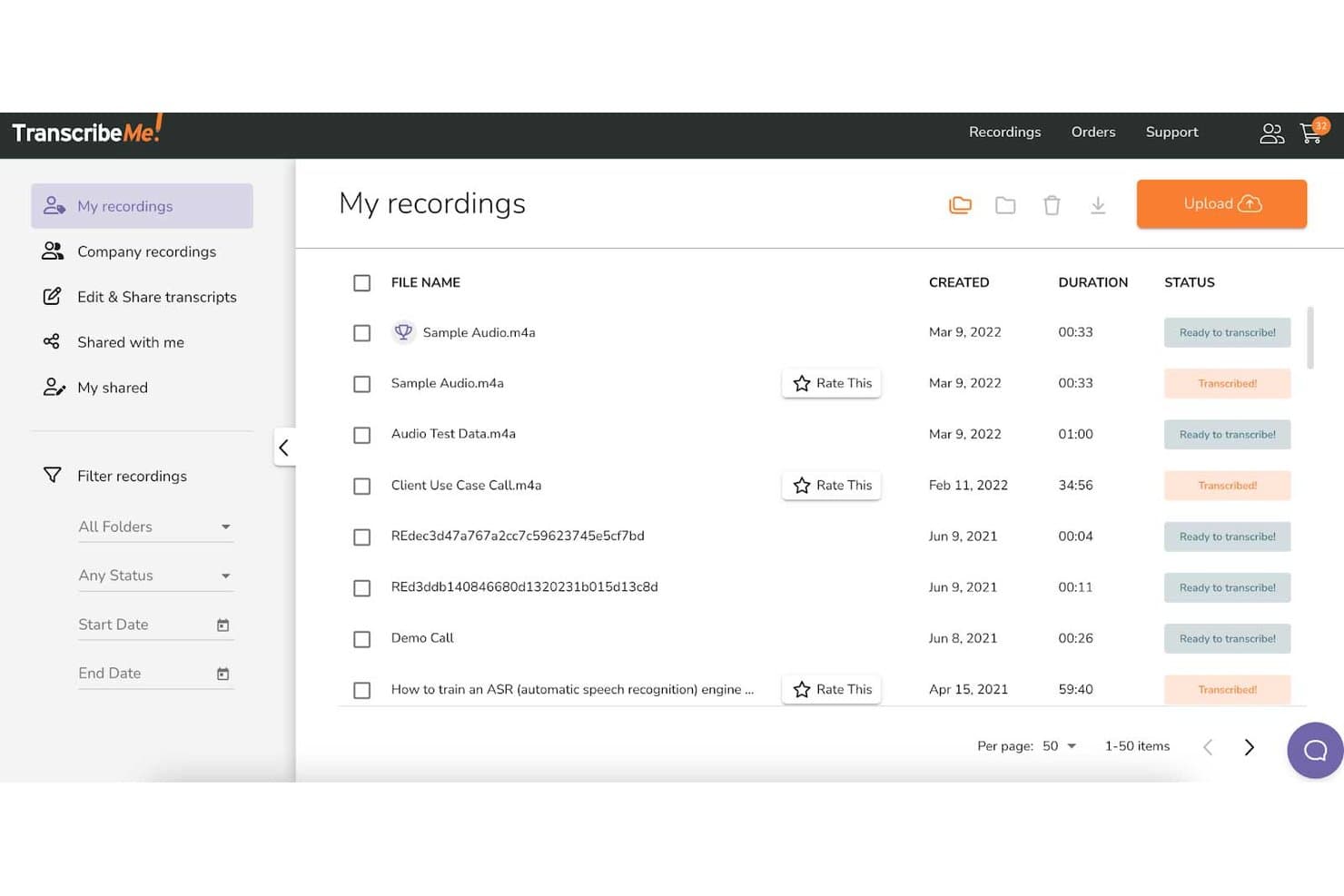Check the REdec3d47a767a2cc7 recording row
1344x896 pixels.
tap(361, 537)
